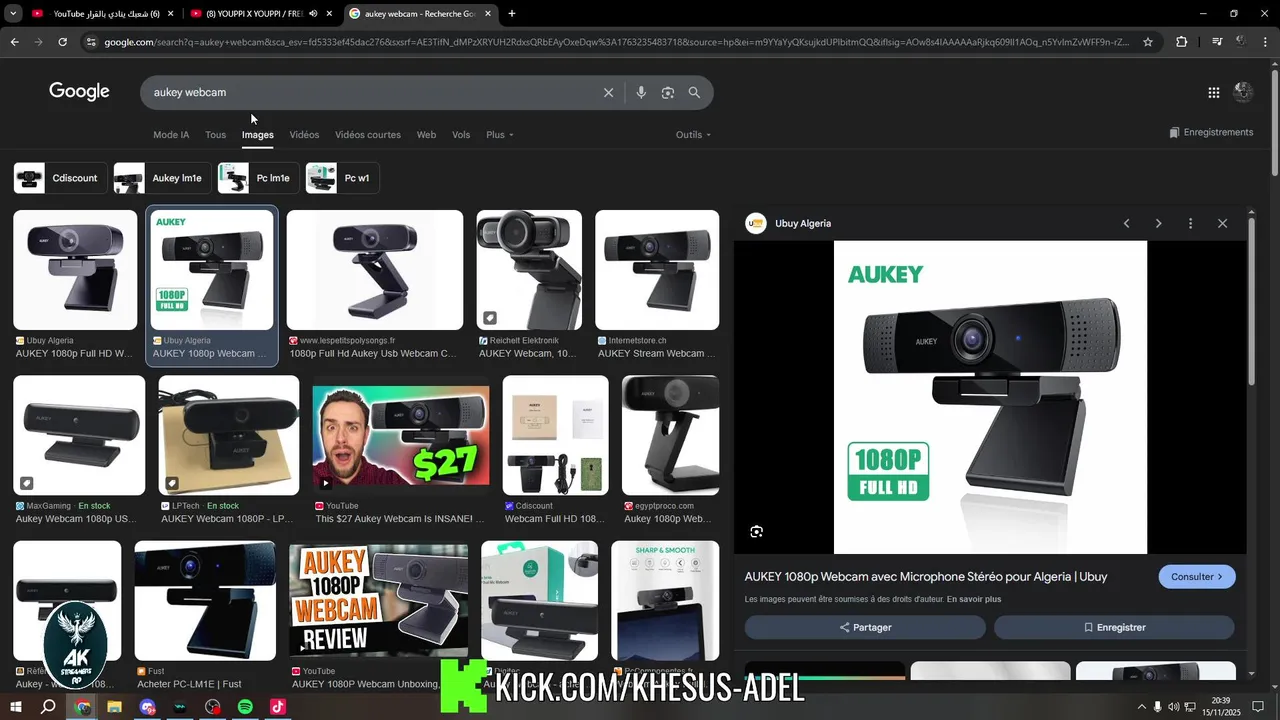Image resolution: width=1280 pixels, height=720 pixels.
Task: Open Enregistrements saved items link
Action: pyautogui.click(x=1210, y=132)
